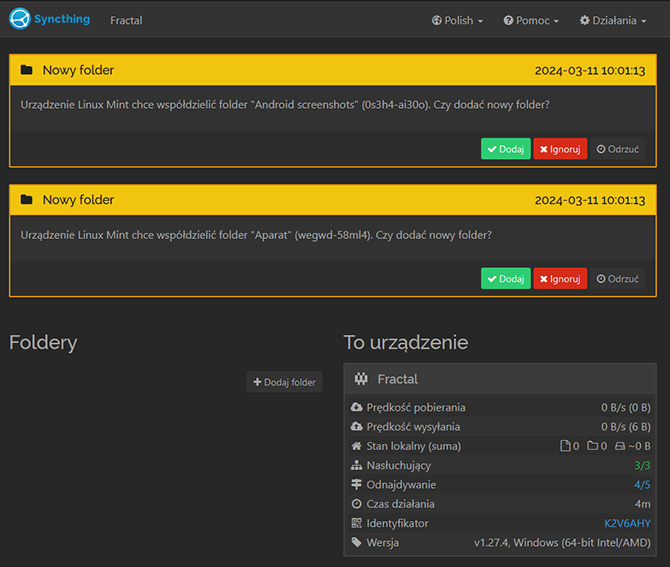The image size is (670, 567).
Task: Click the home icon by Stan lokalny
Action: [356, 446]
